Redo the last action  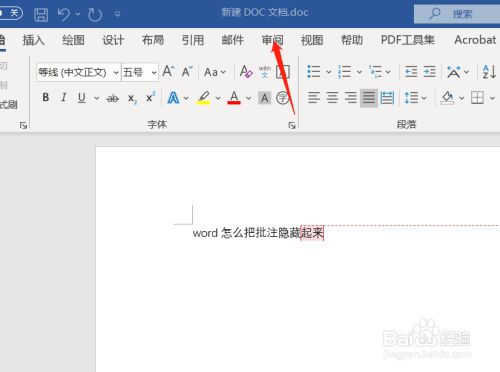coord(95,14)
